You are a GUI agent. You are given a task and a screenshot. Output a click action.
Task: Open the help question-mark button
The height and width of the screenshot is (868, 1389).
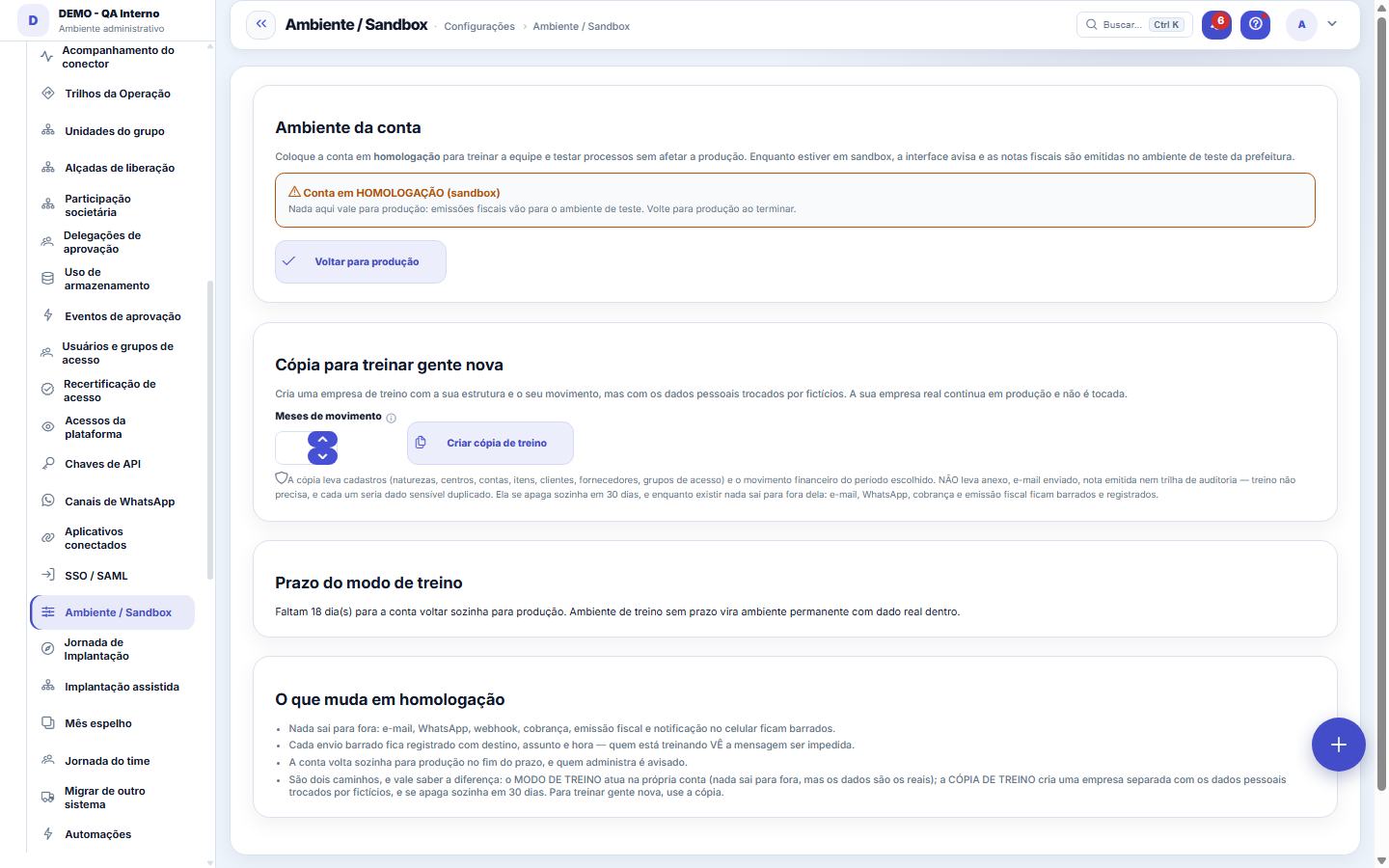1255,25
